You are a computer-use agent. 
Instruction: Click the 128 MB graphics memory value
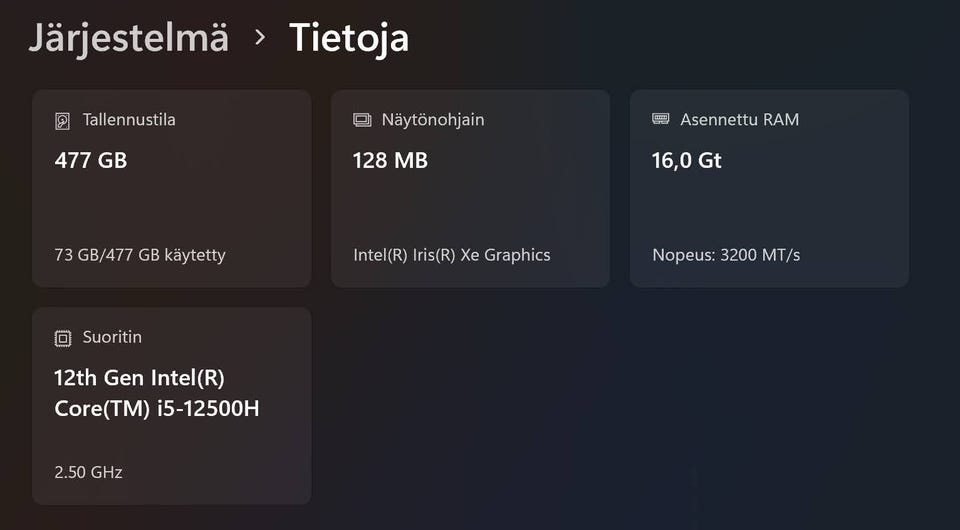coord(391,160)
